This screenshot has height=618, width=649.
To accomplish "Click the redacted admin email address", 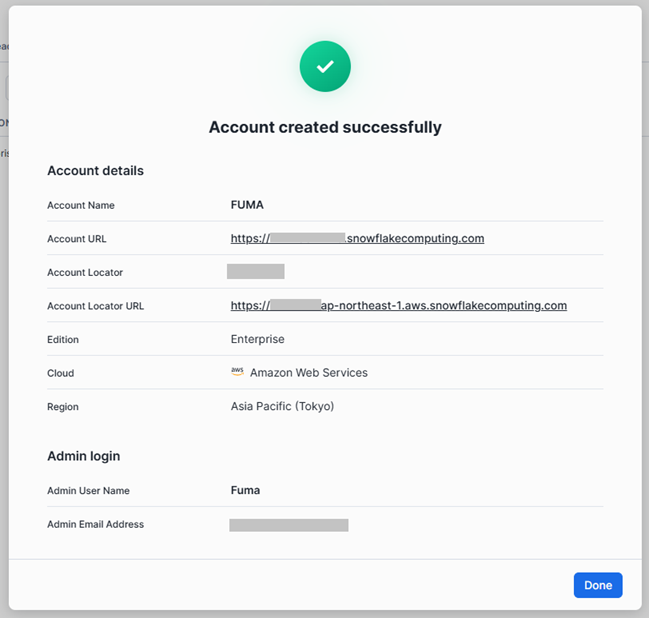I will point(288,525).
